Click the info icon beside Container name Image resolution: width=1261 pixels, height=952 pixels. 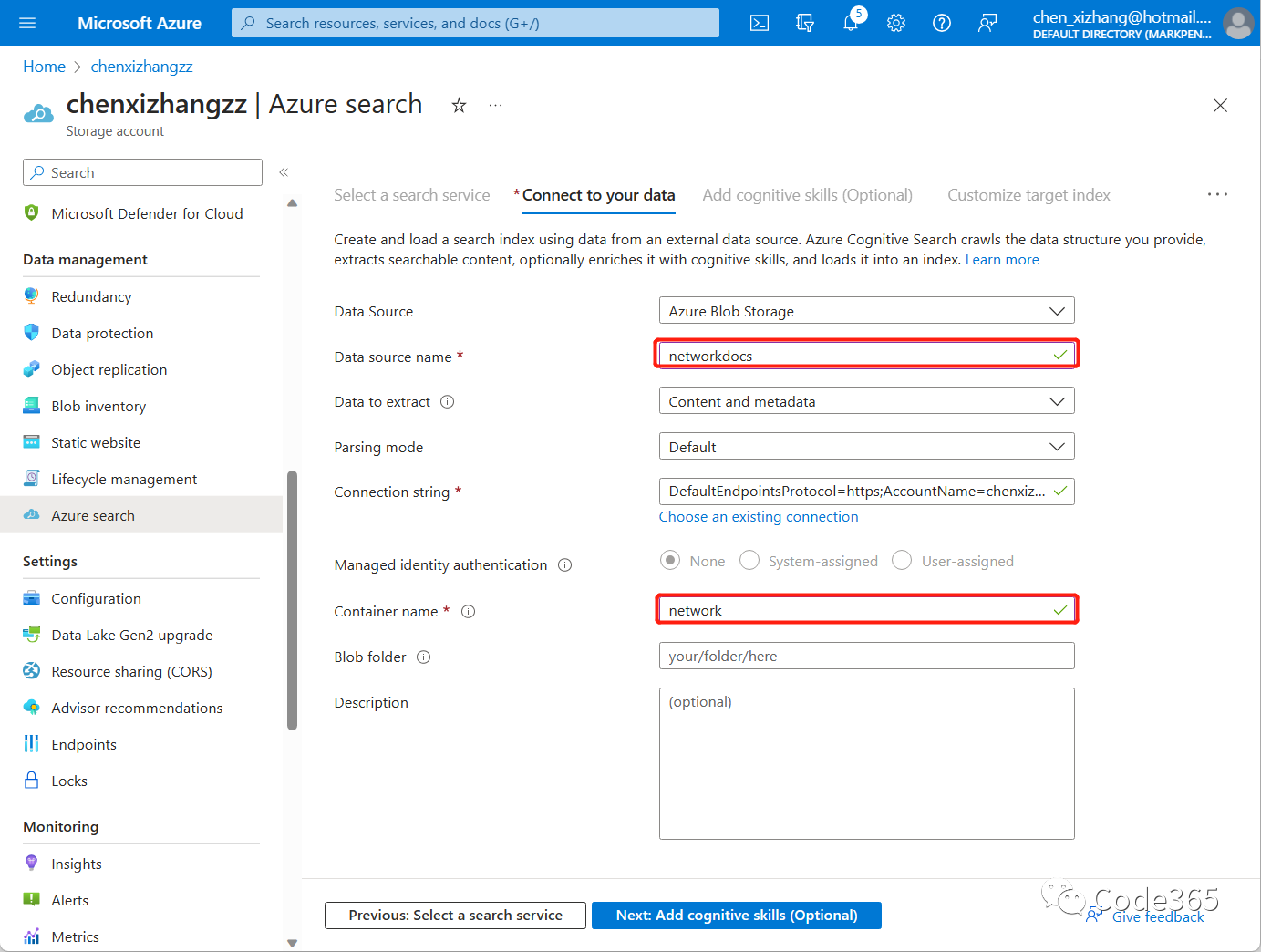(468, 611)
